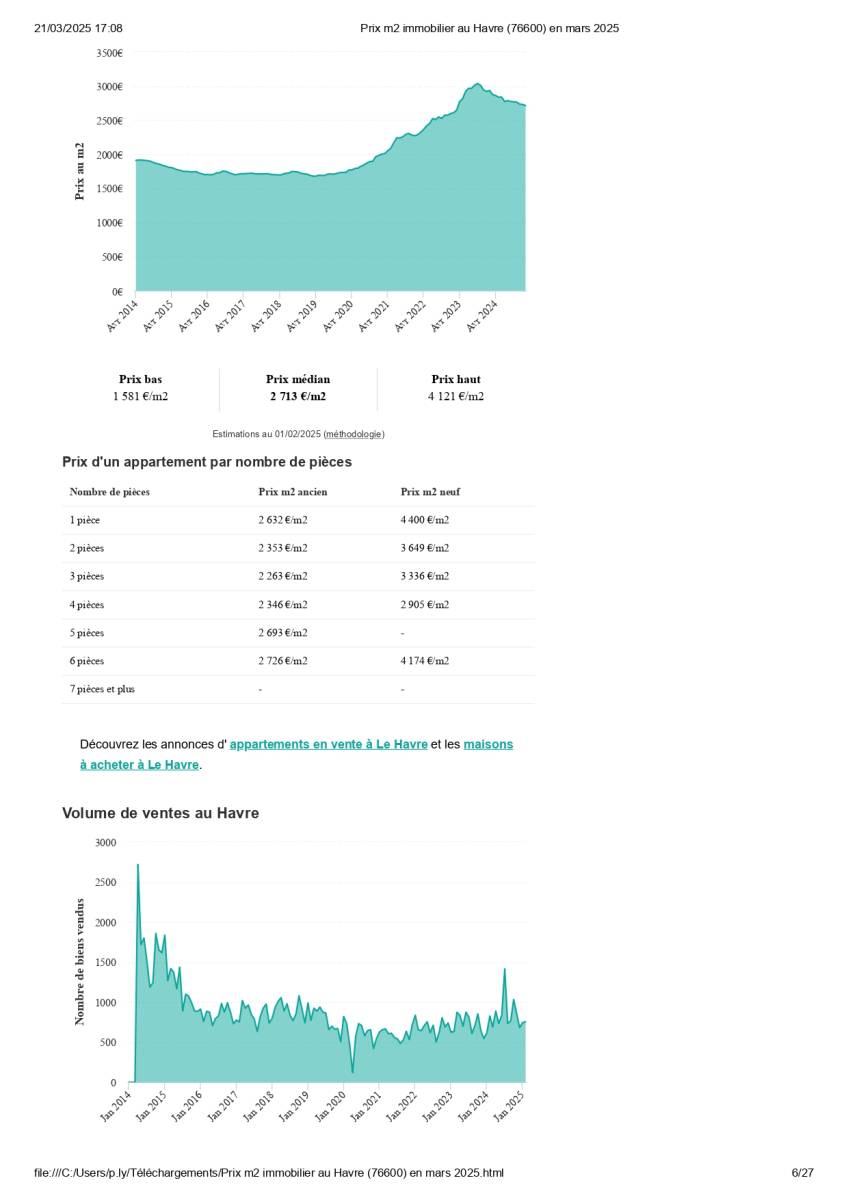Click the 2023 peak on the price chart
Viewport: 848px width, 1200px height.
click(477, 84)
